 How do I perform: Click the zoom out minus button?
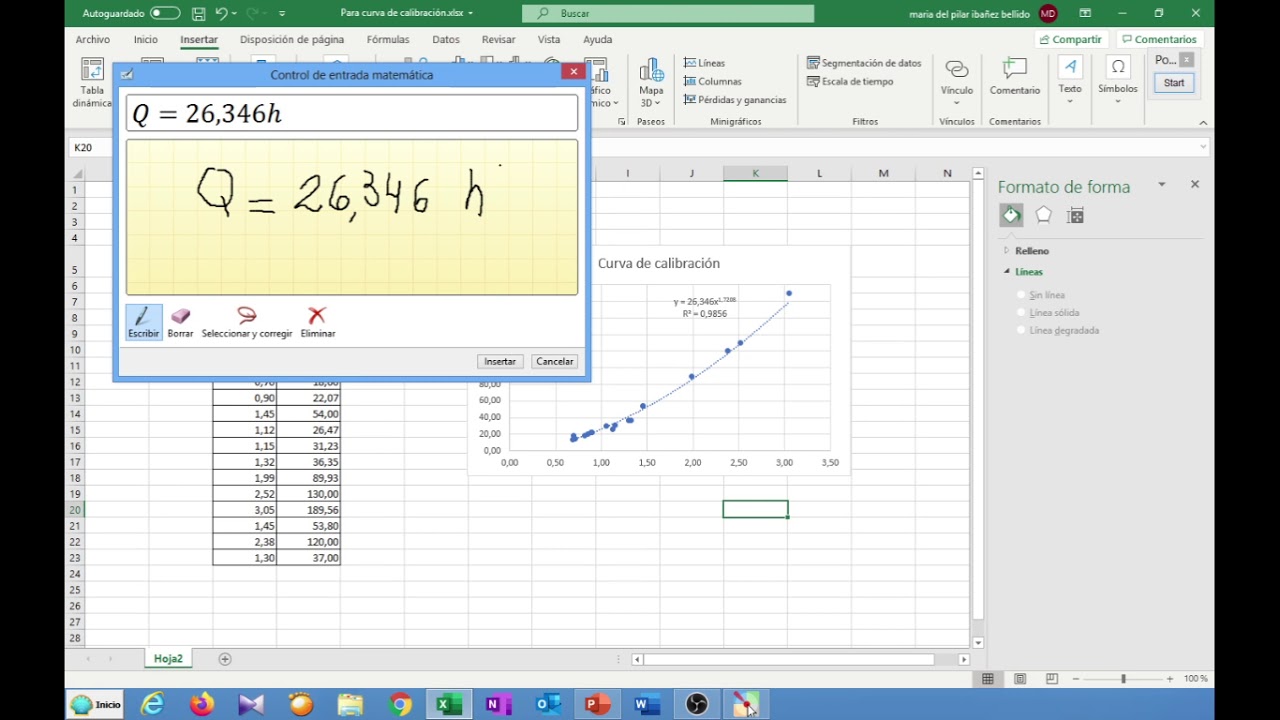(x=1076, y=679)
